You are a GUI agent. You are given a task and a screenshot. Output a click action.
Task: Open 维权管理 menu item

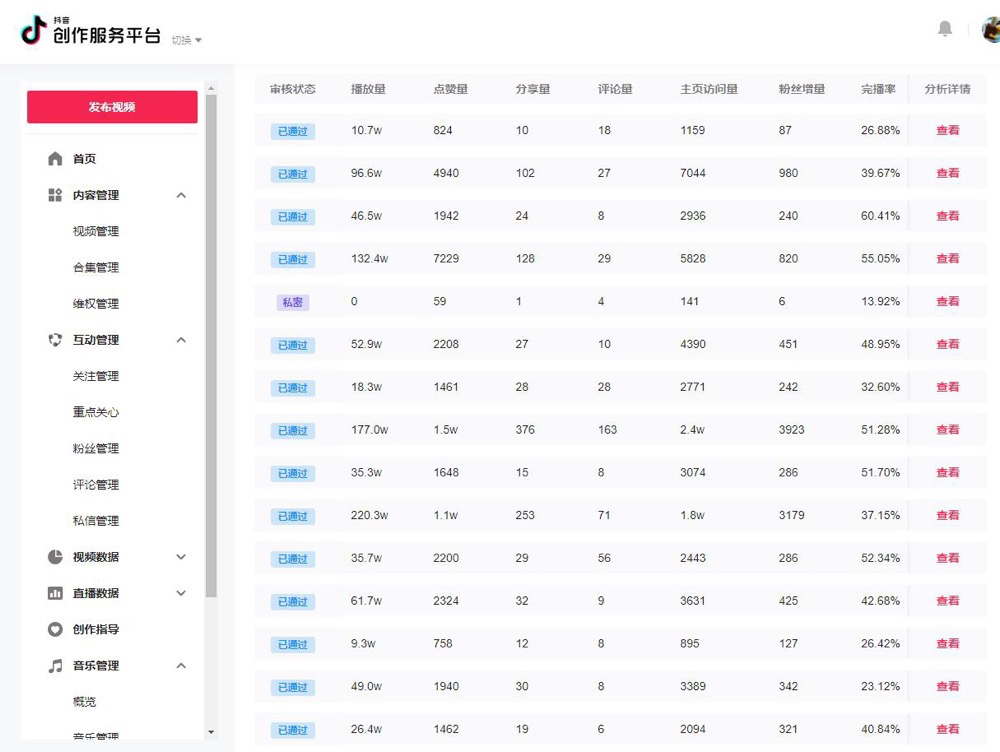96,304
